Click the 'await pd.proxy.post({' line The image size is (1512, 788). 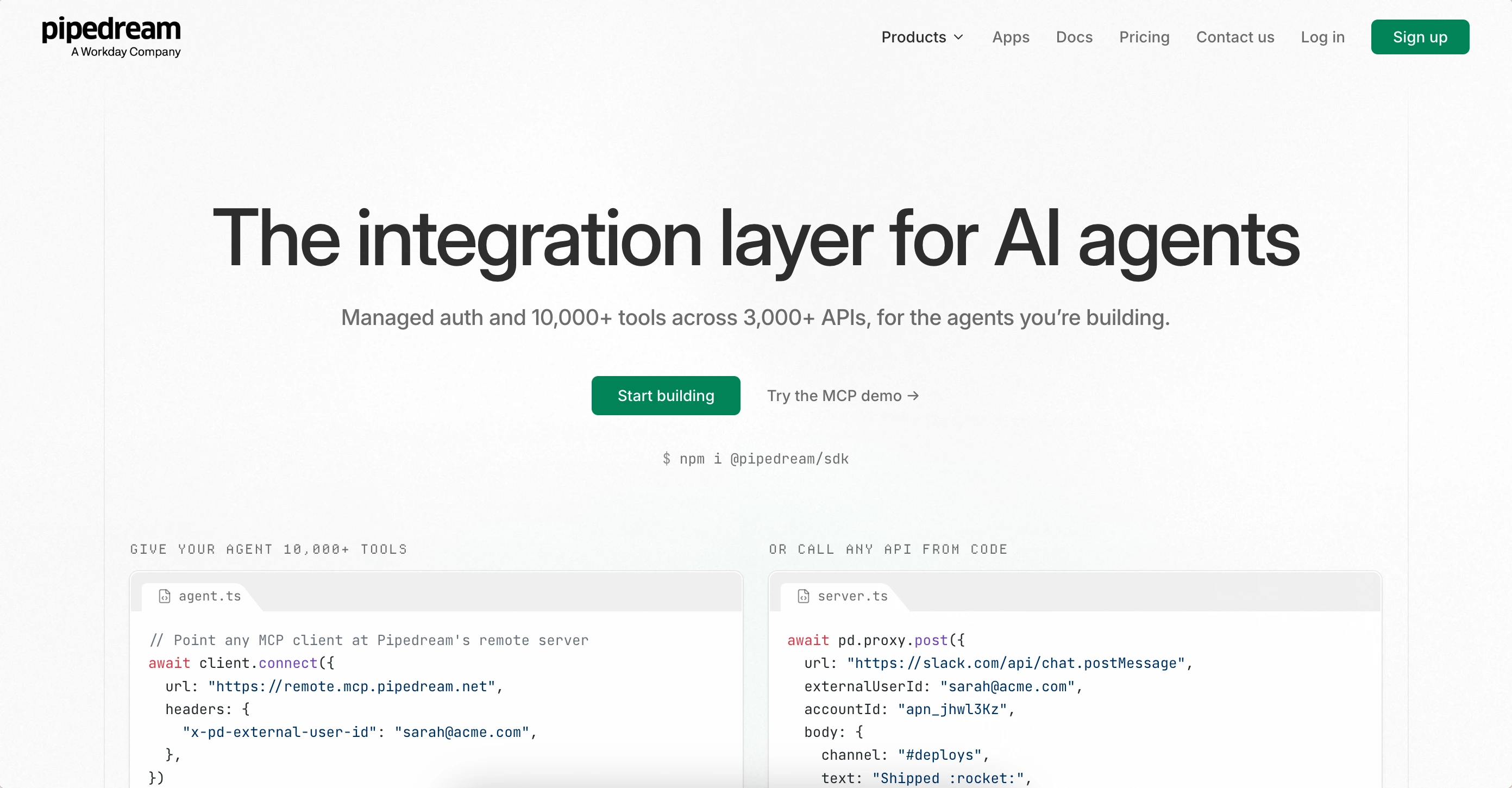coord(876,640)
